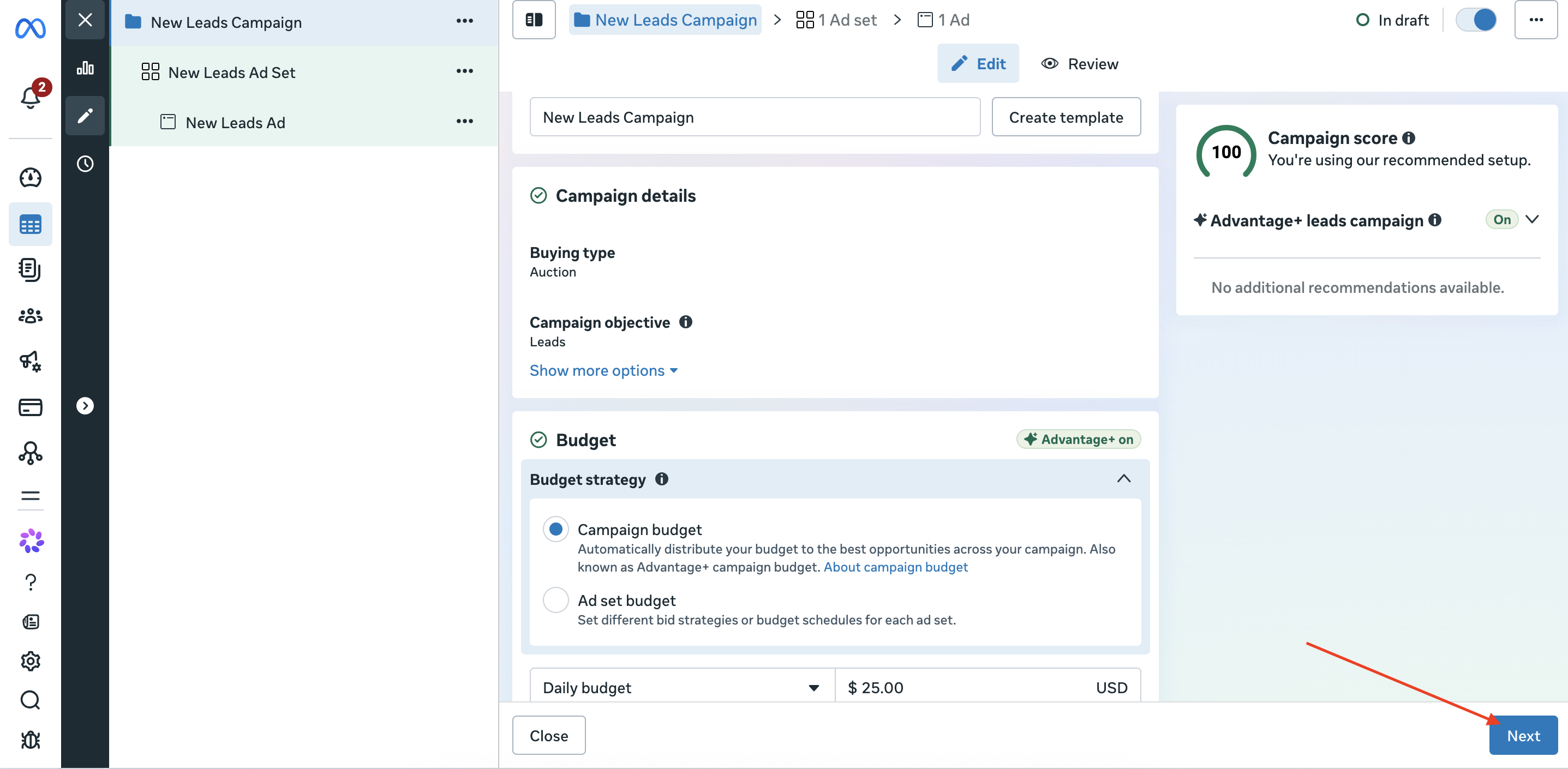The width and height of the screenshot is (1568, 769).
Task: Open New Leads Ad Set more options menu
Action: click(464, 71)
